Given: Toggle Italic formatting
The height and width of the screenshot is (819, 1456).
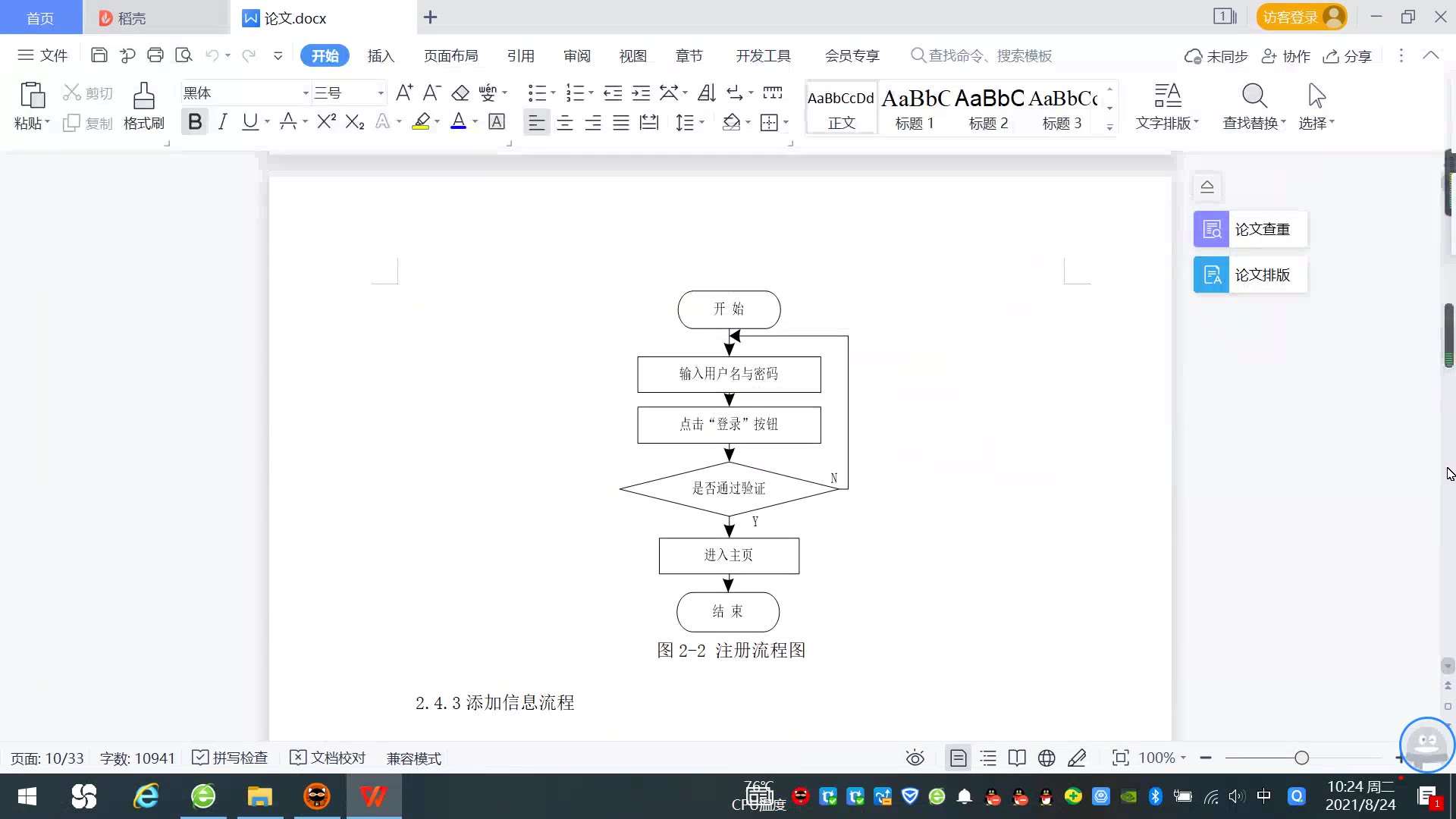Looking at the screenshot, I should click(222, 121).
